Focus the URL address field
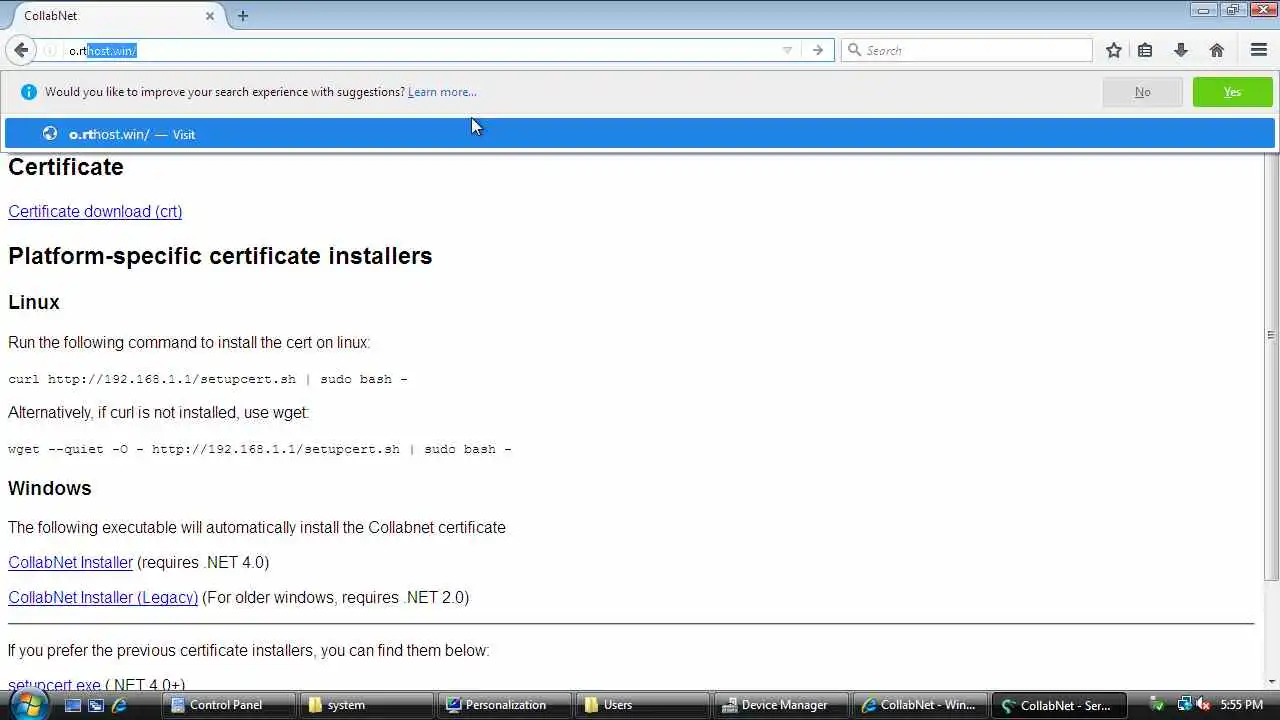The width and height of the screenshot is (1280, 720). click(420, 50)
